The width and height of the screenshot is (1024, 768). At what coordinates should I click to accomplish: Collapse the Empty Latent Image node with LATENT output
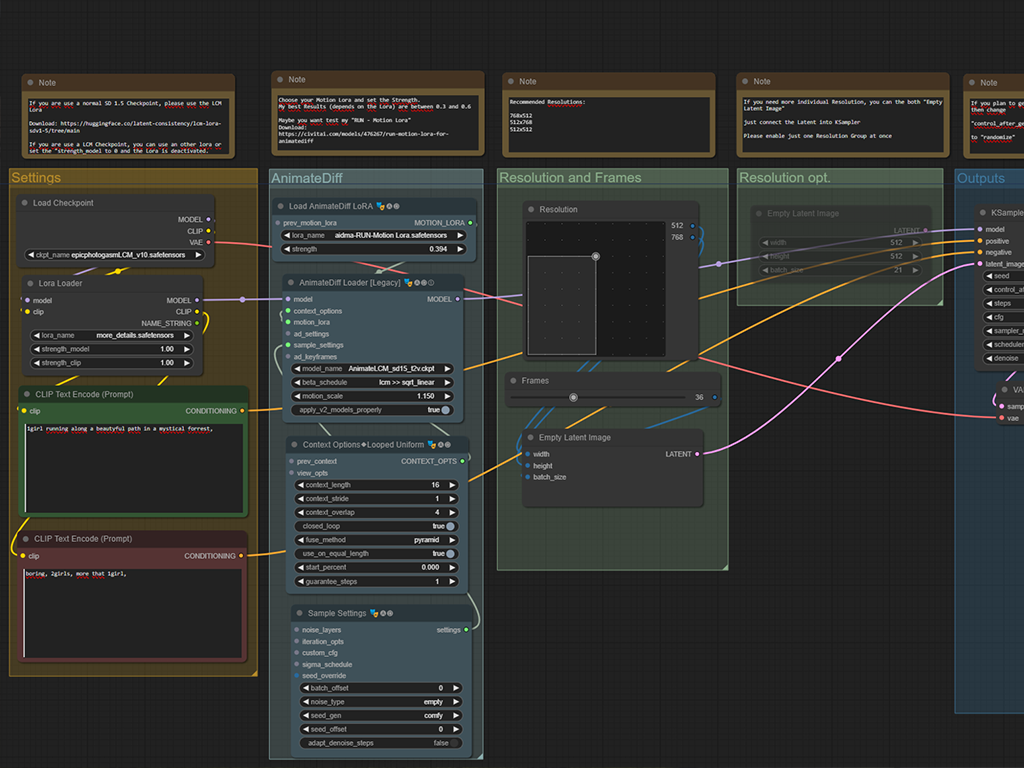pos(530,438)
